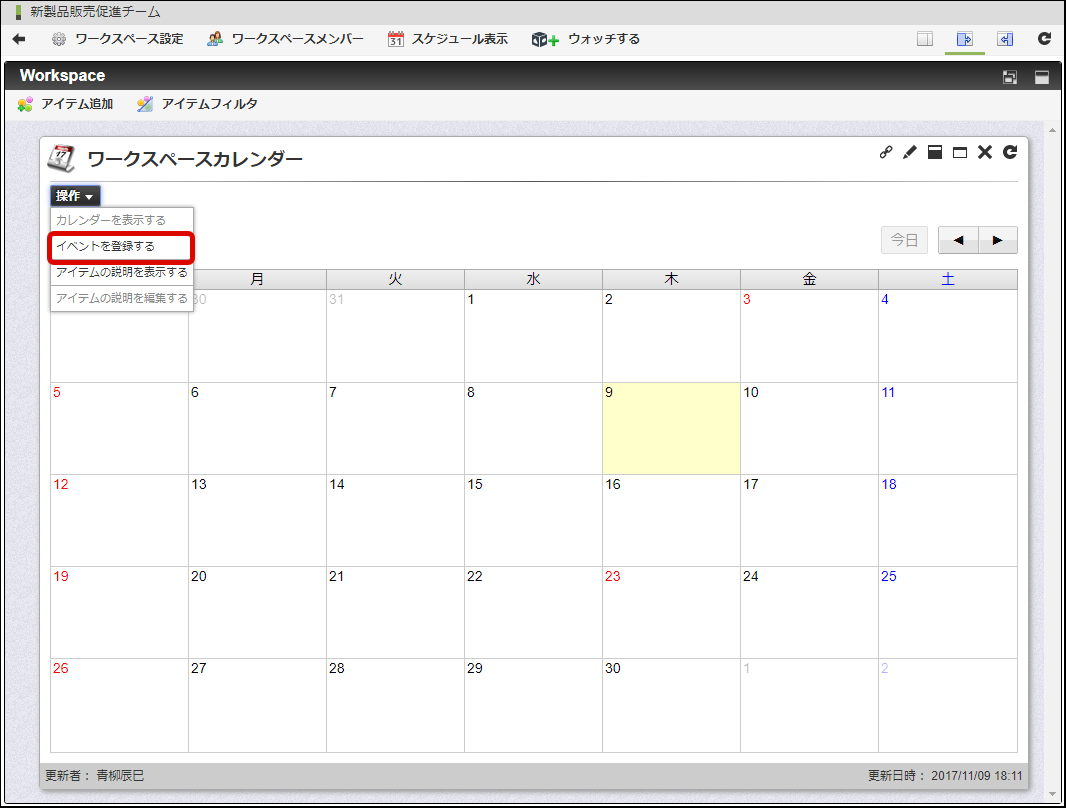
Task: Go to the next month arrow
Action: [x=997, y=241]
